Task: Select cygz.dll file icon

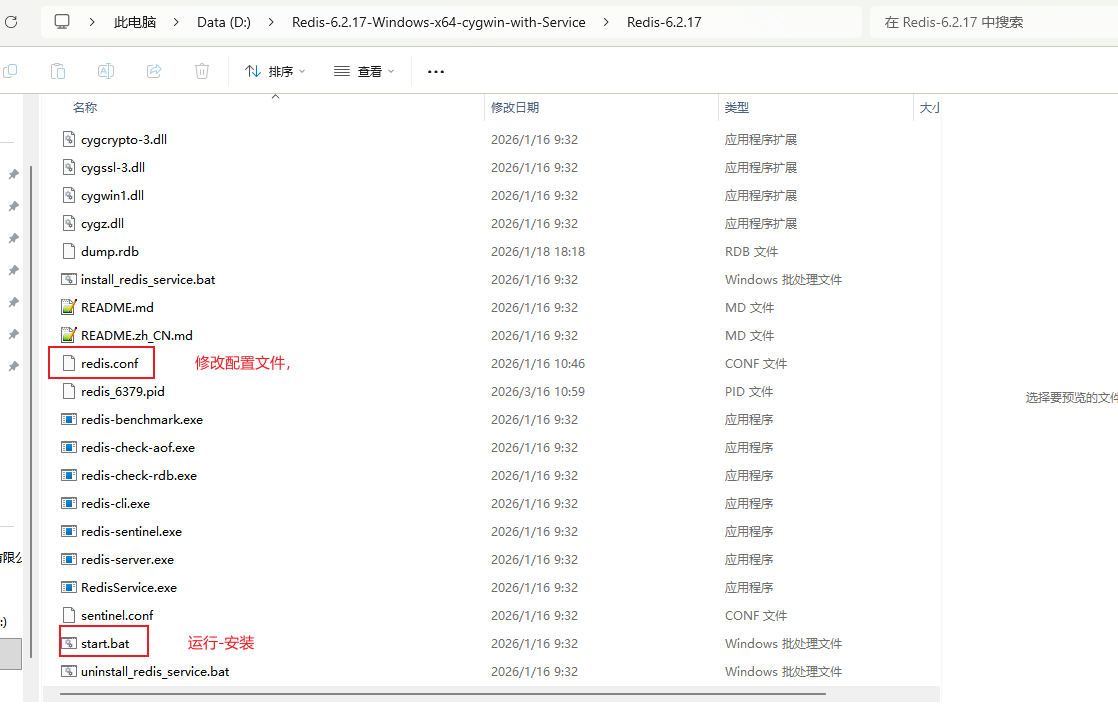Action: [68, 223]
